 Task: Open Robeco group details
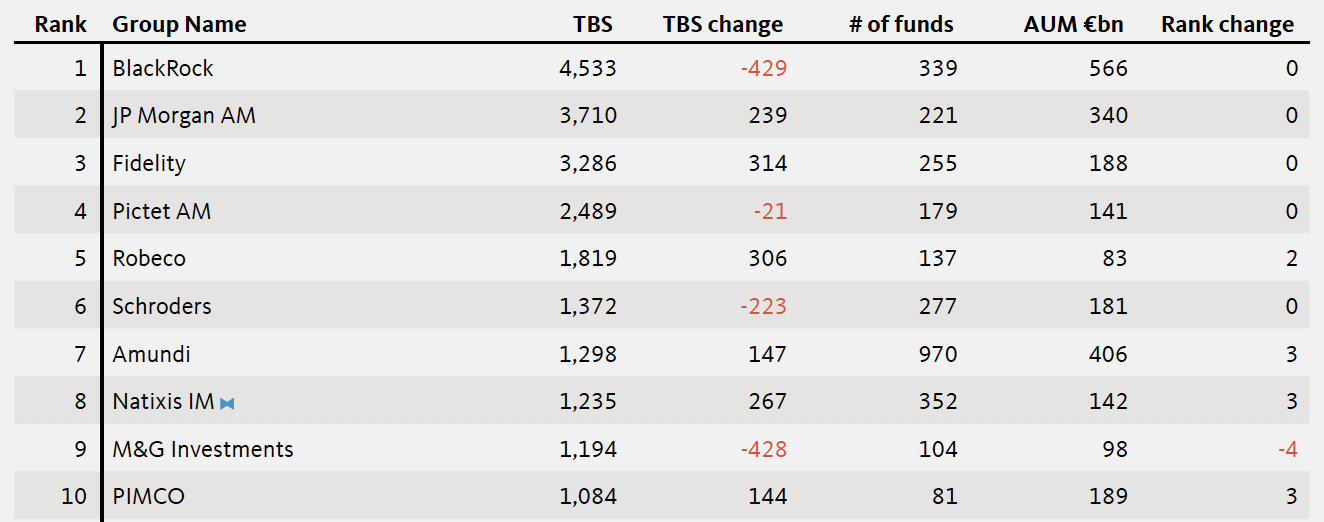click(149, 258)
